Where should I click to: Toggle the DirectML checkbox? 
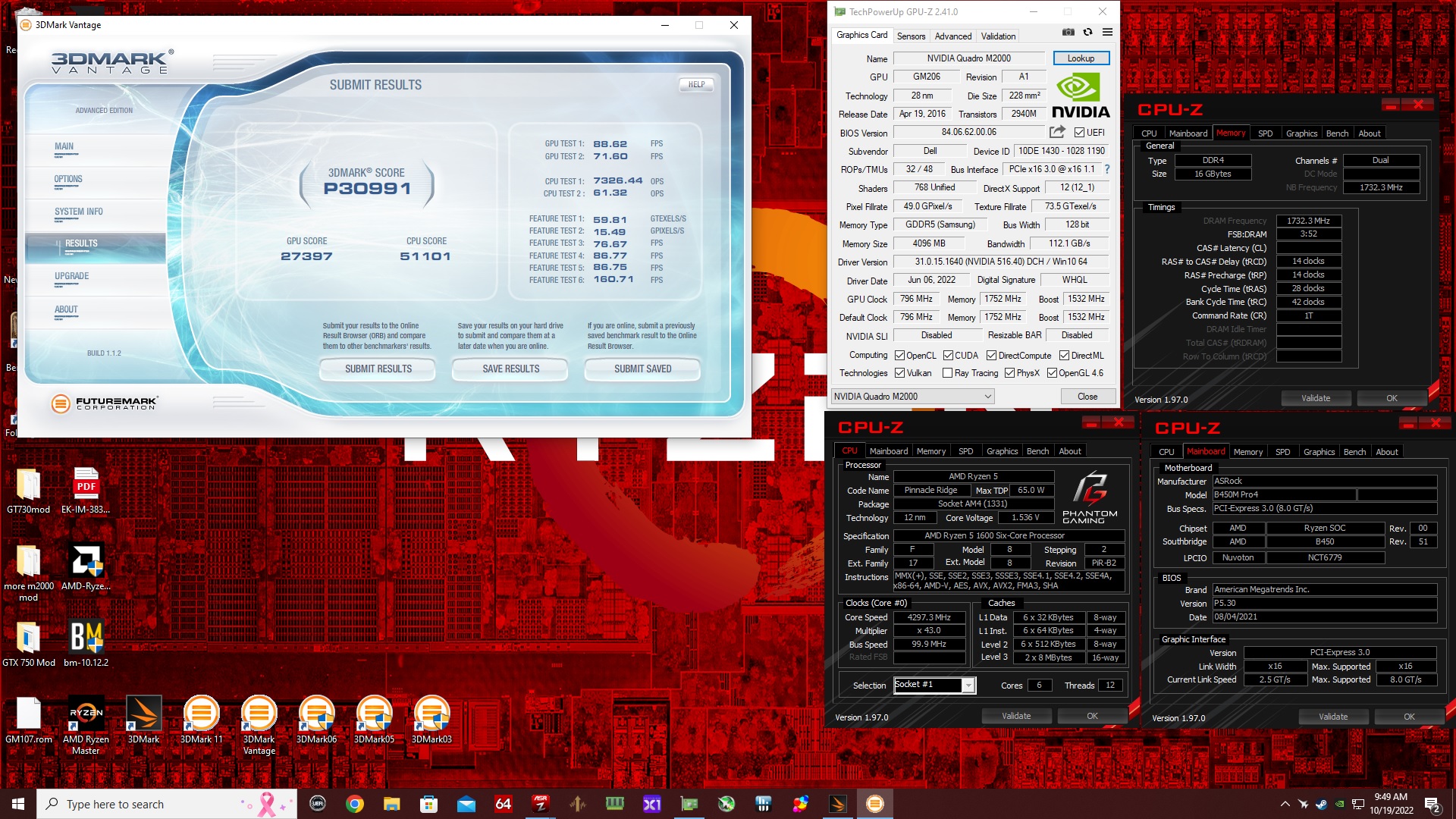tap(1064, 356)
